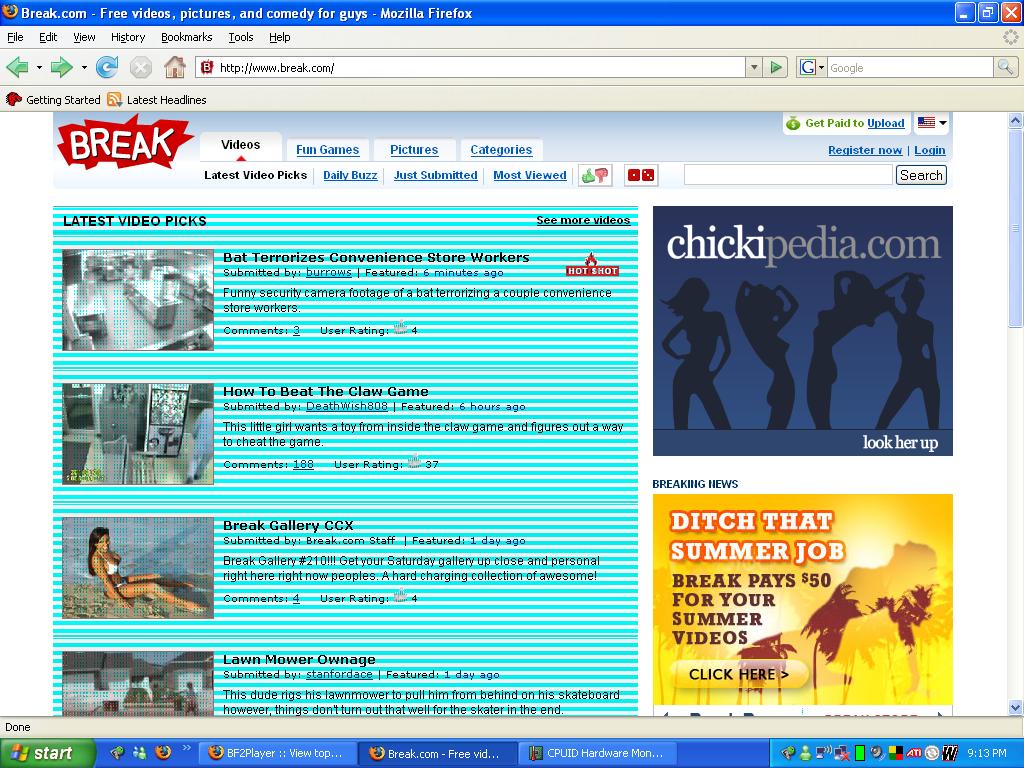Click the Login link

coord(929,150)
